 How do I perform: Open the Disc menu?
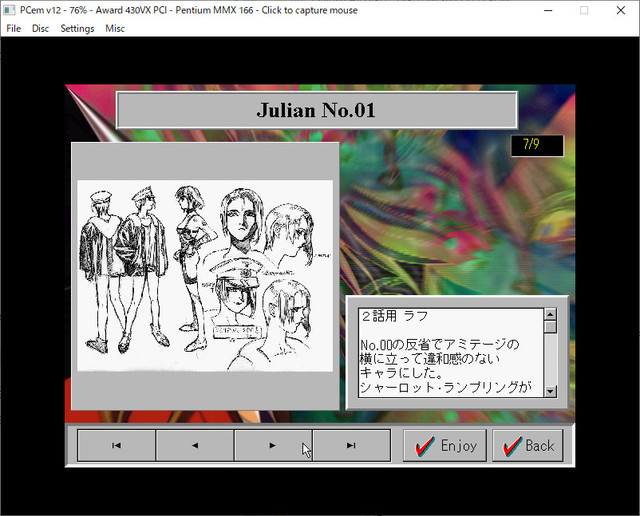tap(40, 29)
